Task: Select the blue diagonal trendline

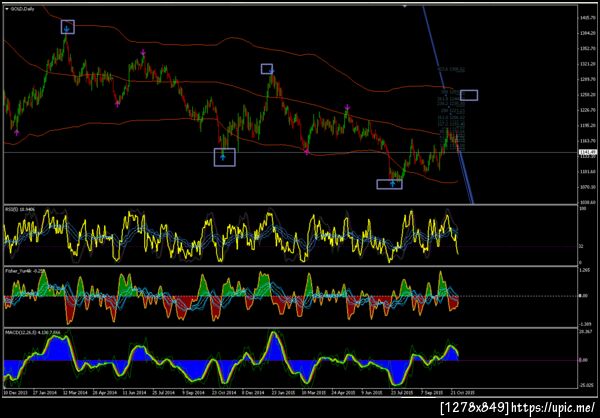Action: pyautogui.click(x=448, y=103)
